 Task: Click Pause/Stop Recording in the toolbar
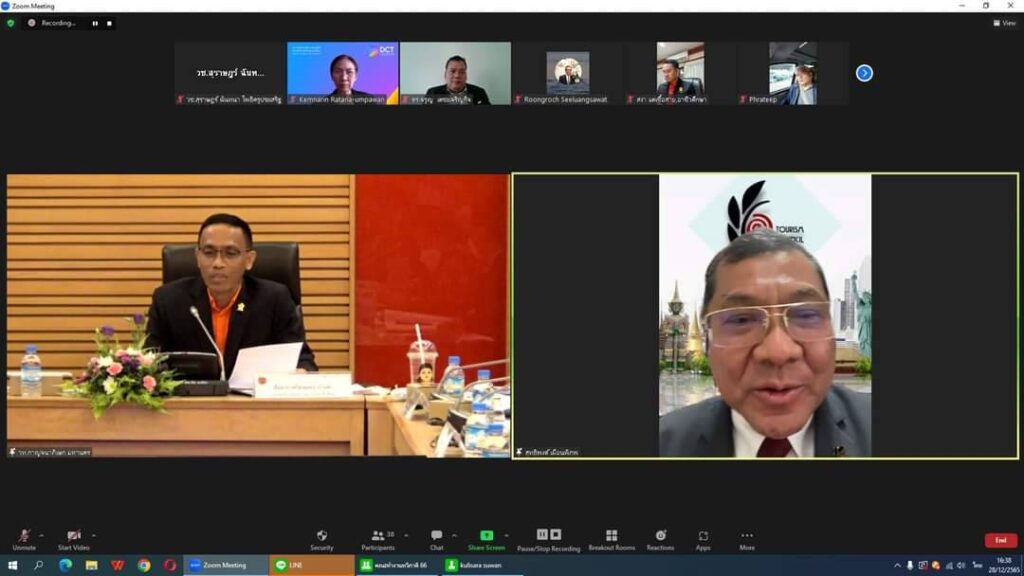(x=548, y=537)
